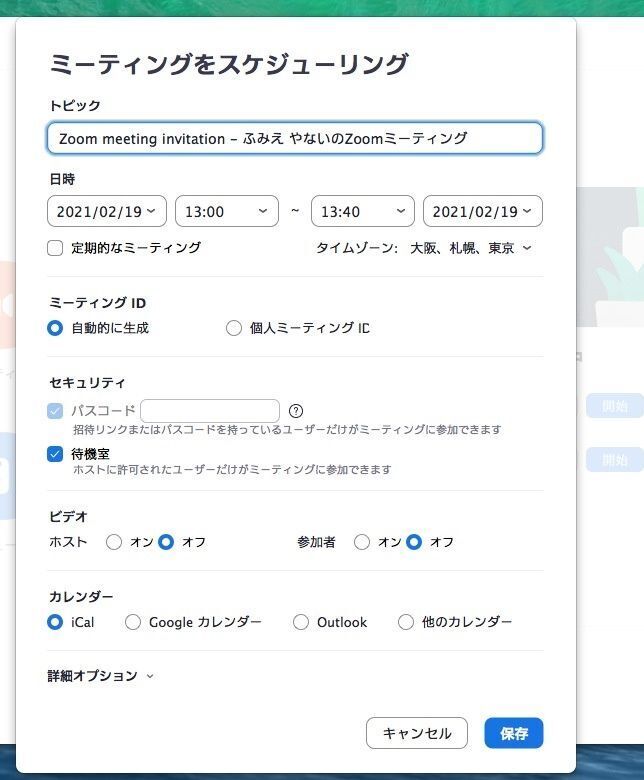Click the passcode input field
The width and height of the screenshot is (644, 780).
(210, 411)
